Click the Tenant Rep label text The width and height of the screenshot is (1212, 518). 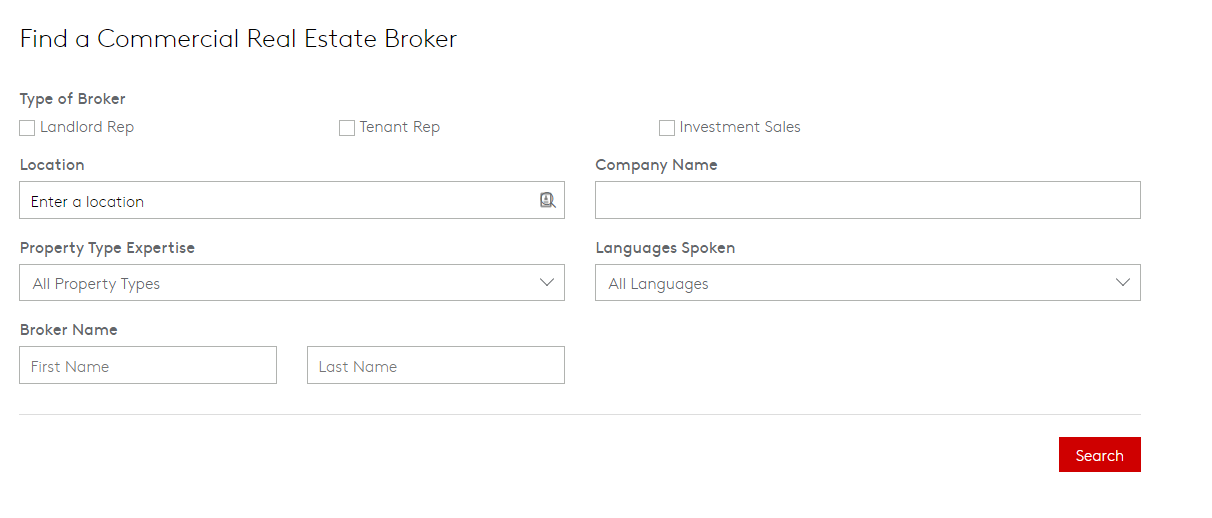click(x=400, y=127)
